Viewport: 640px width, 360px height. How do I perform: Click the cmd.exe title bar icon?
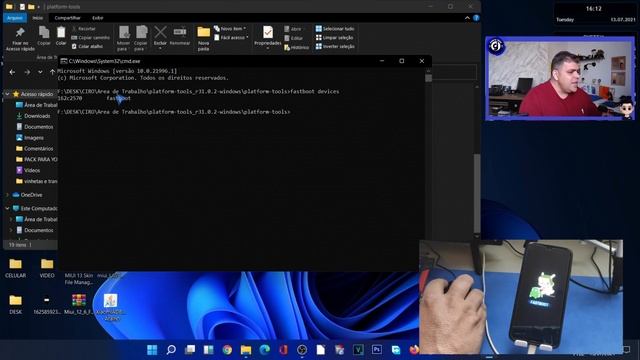point(64,61)
